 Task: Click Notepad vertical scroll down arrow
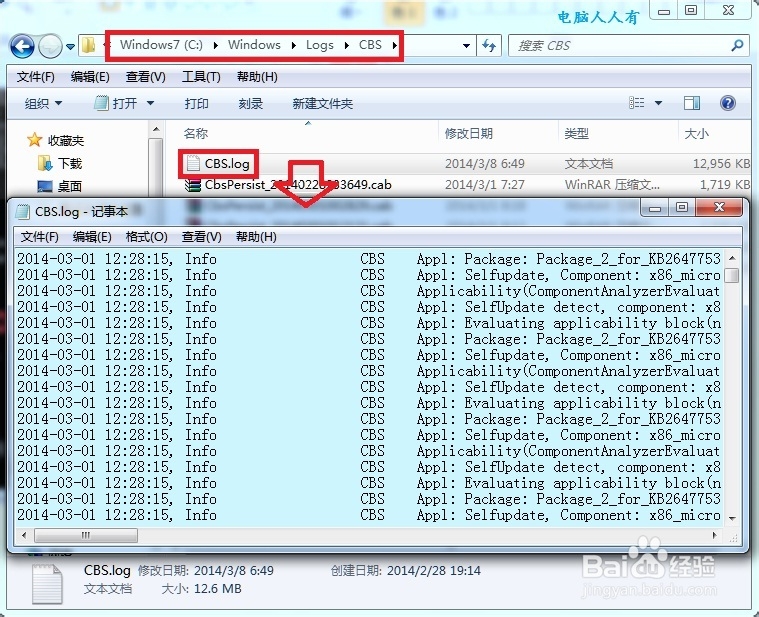(732, 519)
